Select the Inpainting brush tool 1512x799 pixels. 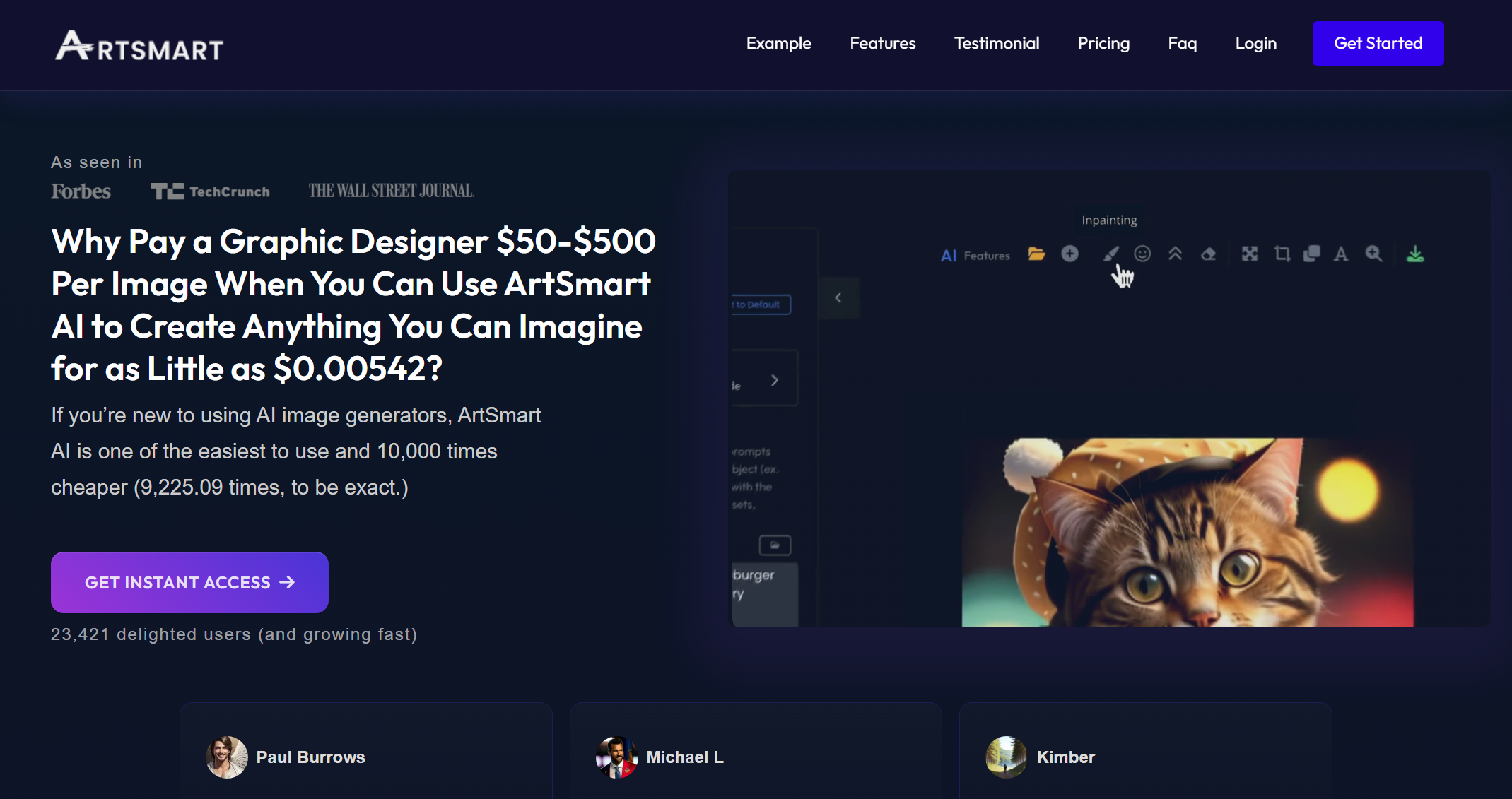click(x=1111, y=254)
